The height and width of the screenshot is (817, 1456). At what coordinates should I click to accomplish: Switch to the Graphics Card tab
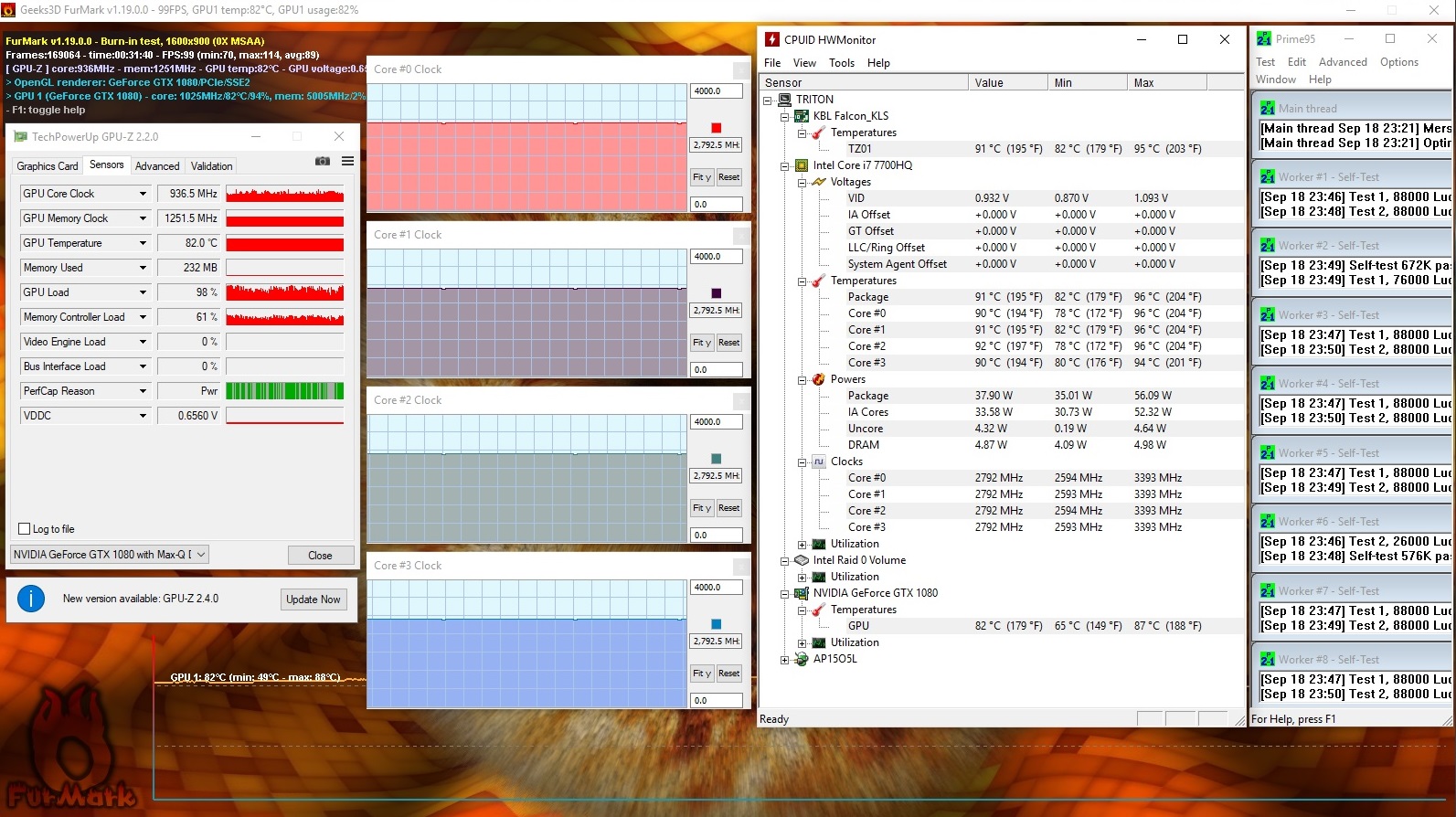(48, 166)
